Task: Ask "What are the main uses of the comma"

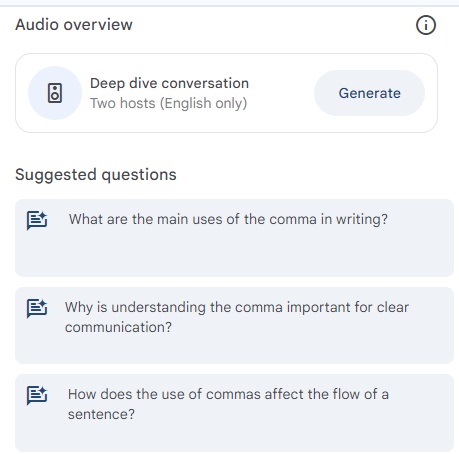Action: [x=234, y=238]
